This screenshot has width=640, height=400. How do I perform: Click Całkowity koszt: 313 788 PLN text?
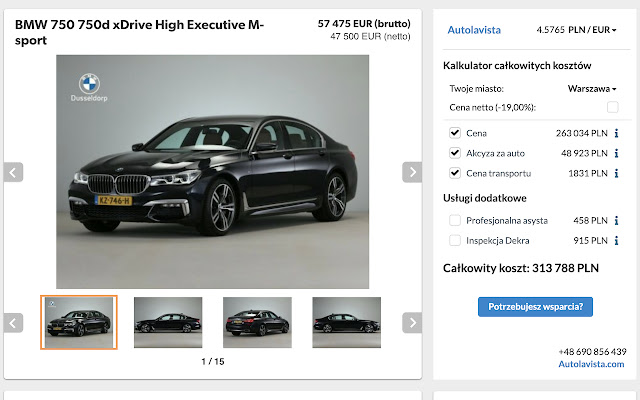coord(521,268)
